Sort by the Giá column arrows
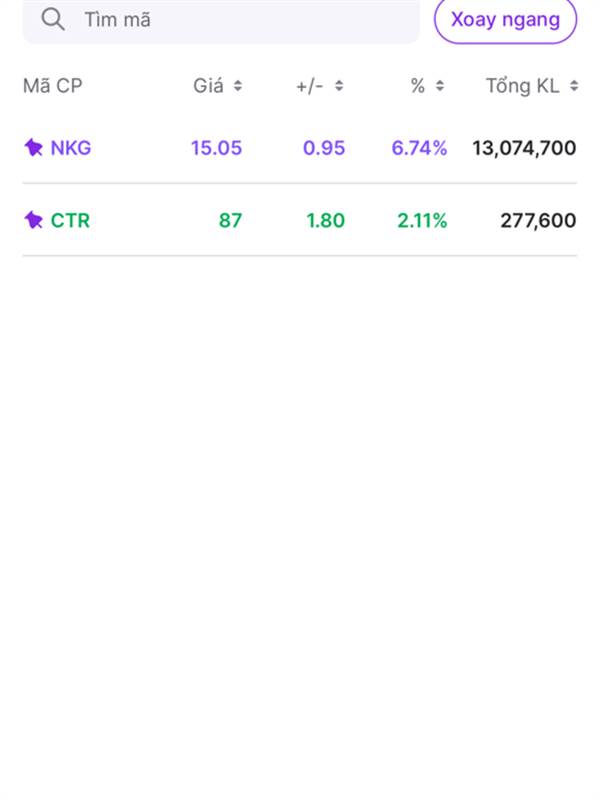Image resolution: width=600 pixels, height=800 pixels. pos(238,86)
